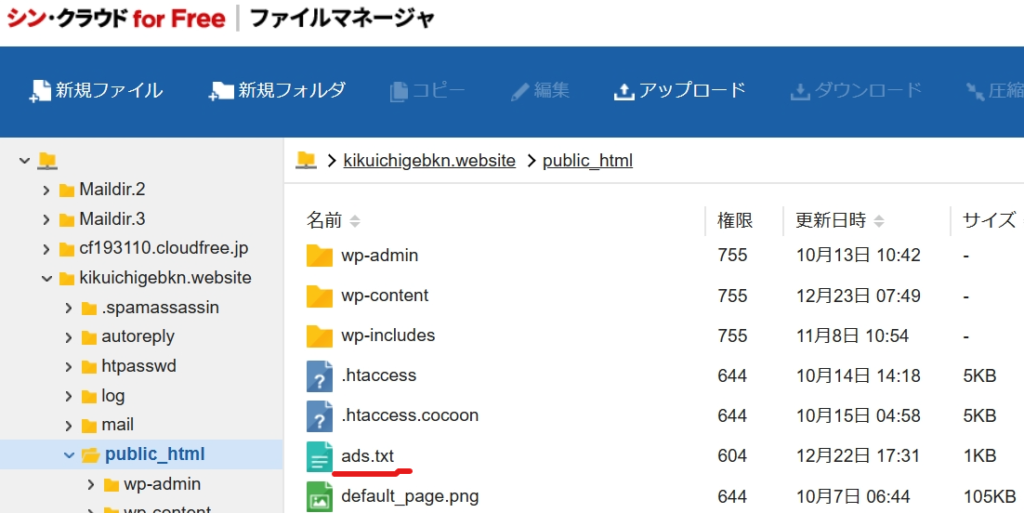Open the wp-content folder icon in list
Image resolution: width=1024 pixels, height=513 pixels.
click(319, 296)
